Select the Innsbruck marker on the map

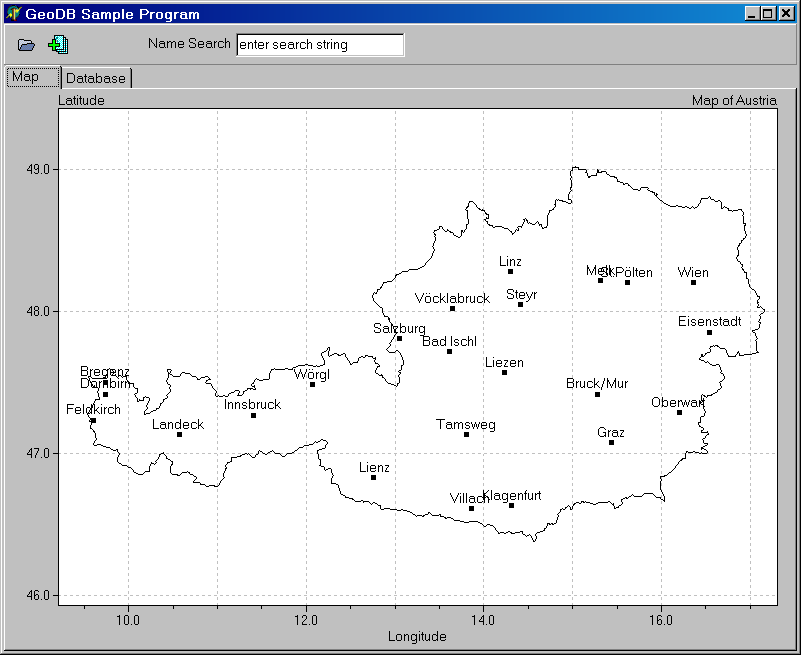(253, 415)
